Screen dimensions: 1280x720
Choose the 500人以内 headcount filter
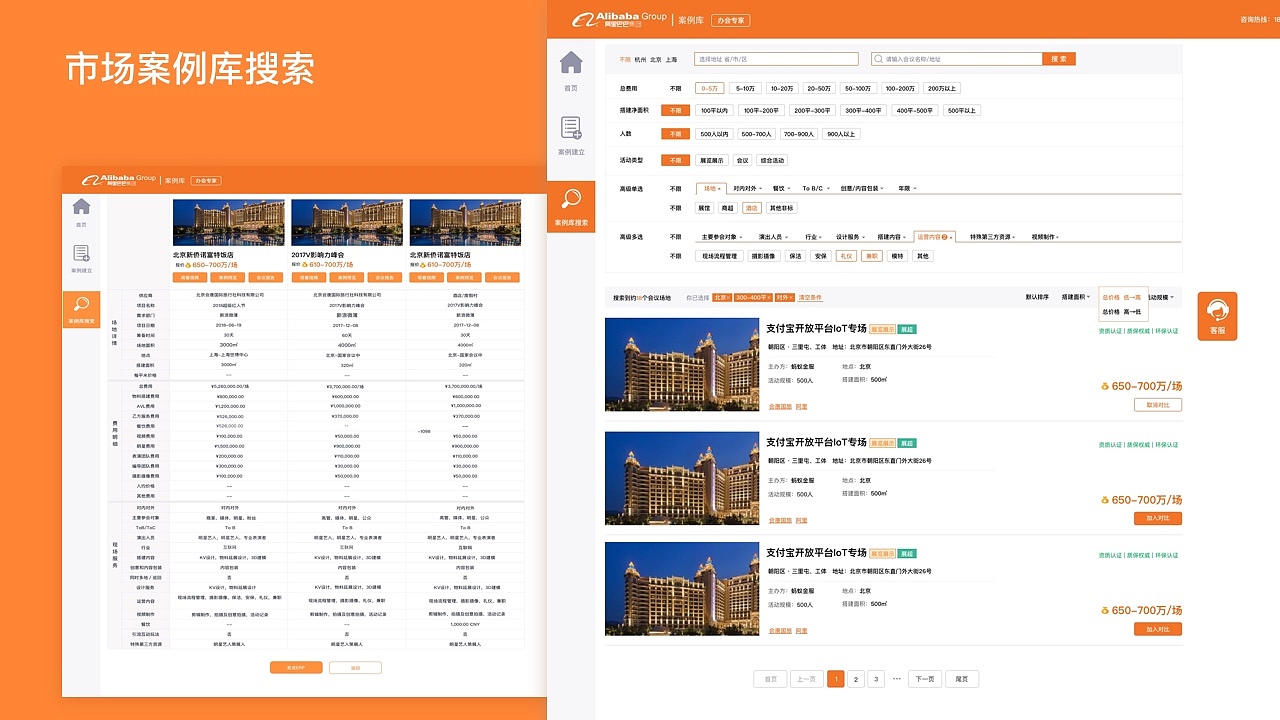(714, 134)
